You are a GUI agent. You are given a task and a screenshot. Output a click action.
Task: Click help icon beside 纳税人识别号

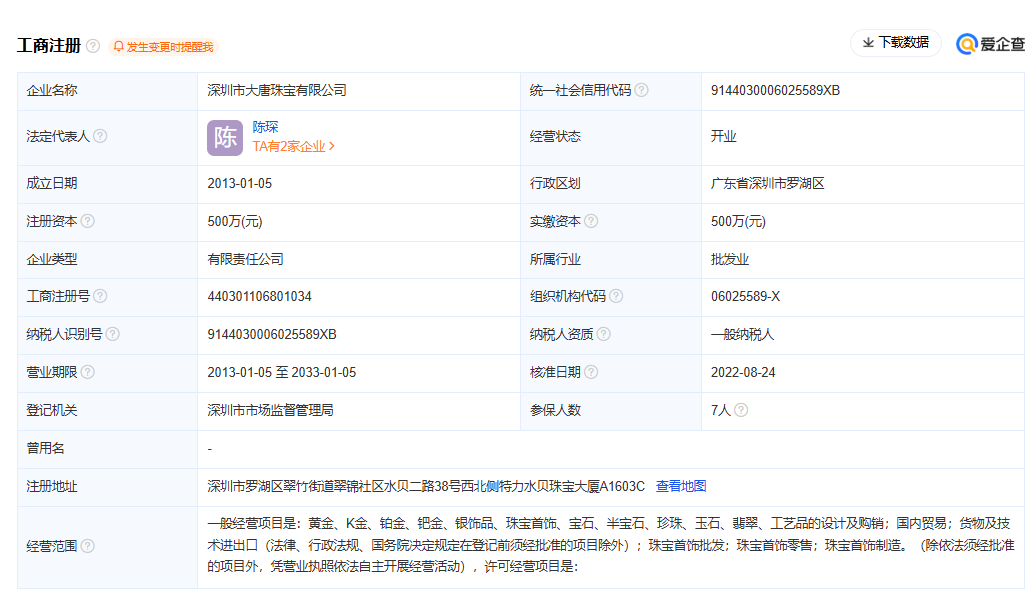[x=112, y=334]
